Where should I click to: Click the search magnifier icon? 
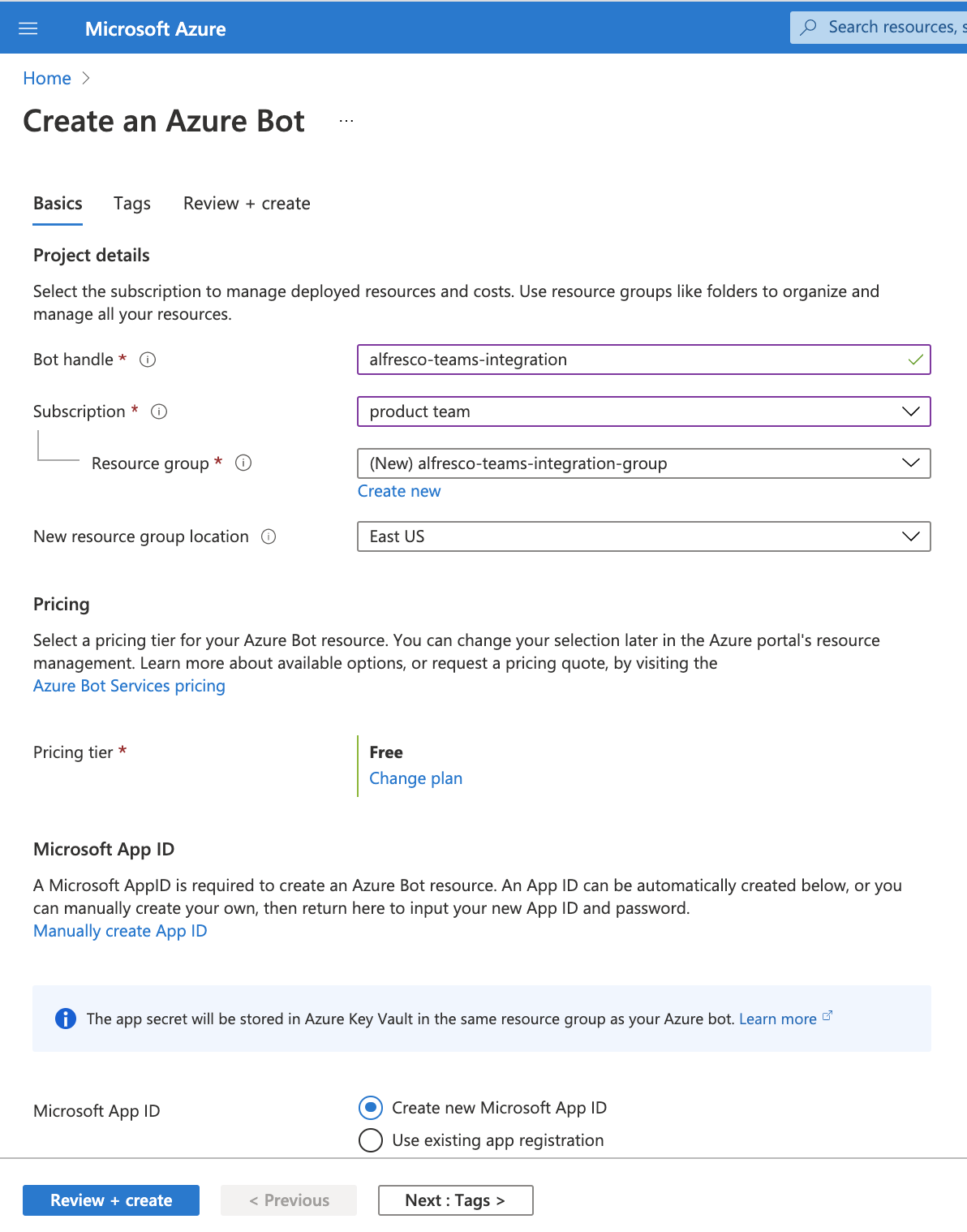(809, 28)
